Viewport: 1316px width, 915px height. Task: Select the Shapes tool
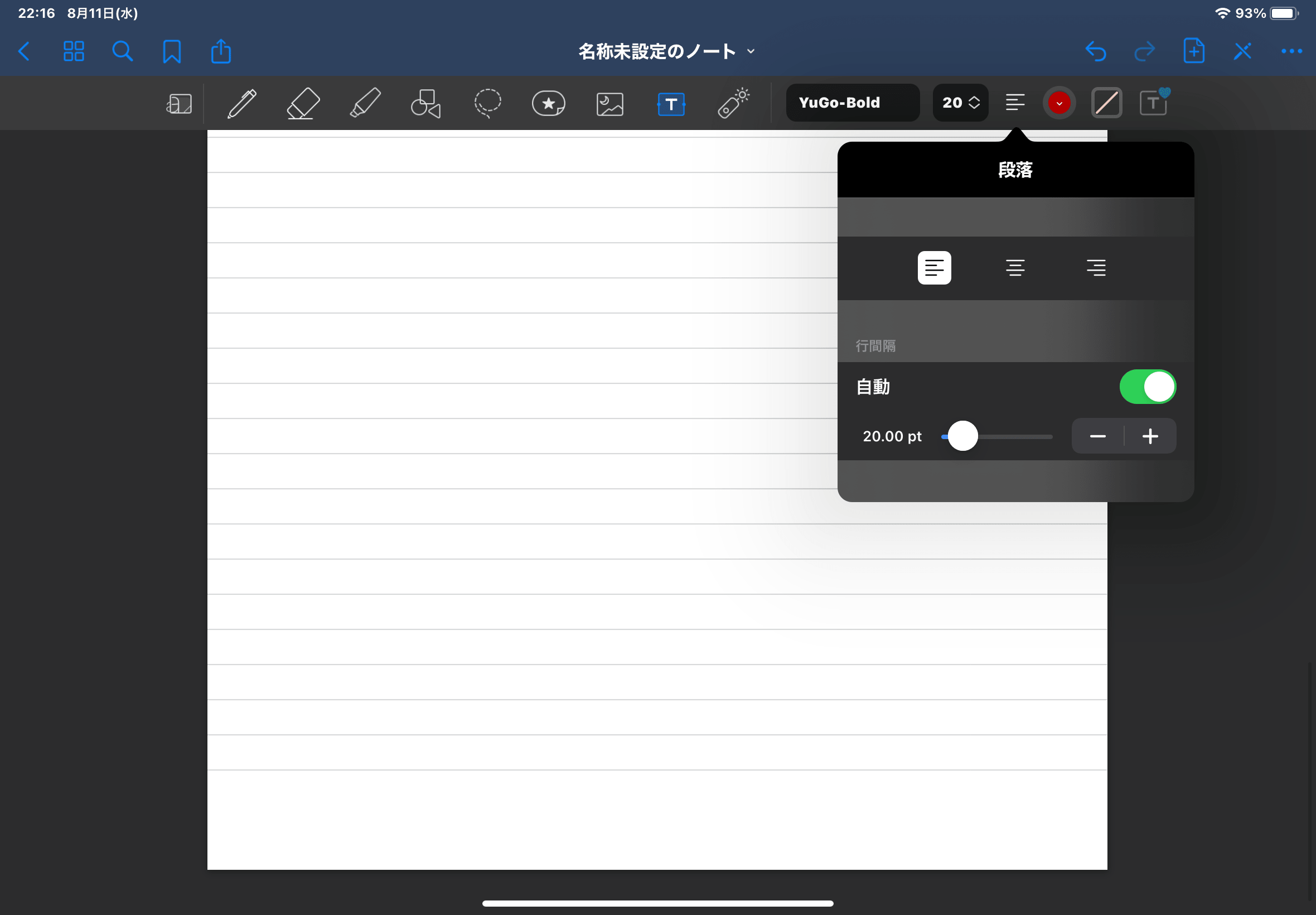coord(425,104)
